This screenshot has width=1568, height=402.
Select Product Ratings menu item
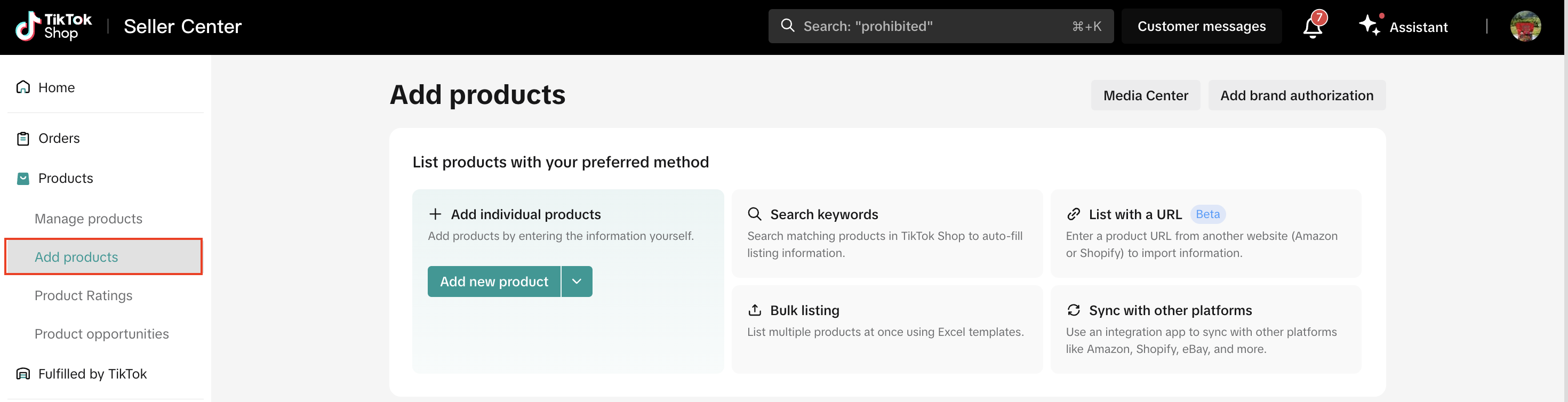[83, 295]
